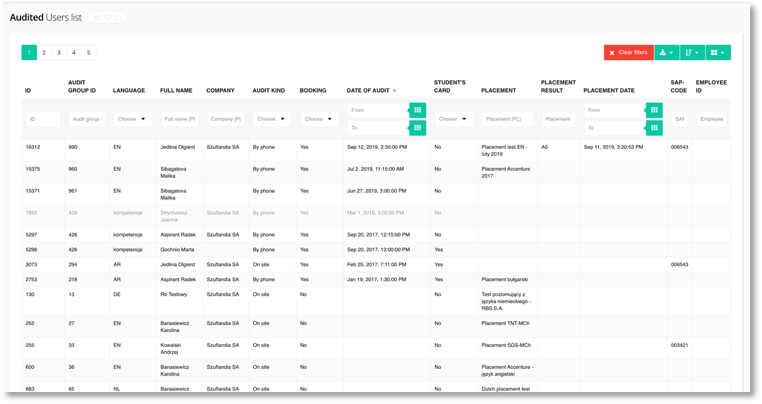762x404 pixels.
Task: Click into the Company filter text box
Action: click(225, 119)
